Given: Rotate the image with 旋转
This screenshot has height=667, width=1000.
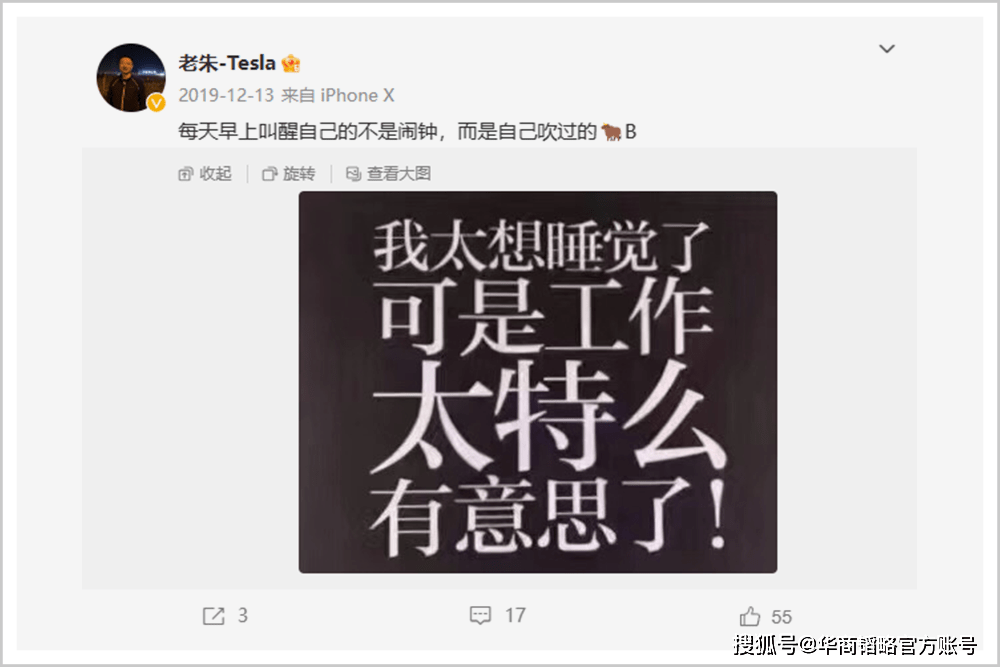Looking at the screenshot, I should [289, 173].
